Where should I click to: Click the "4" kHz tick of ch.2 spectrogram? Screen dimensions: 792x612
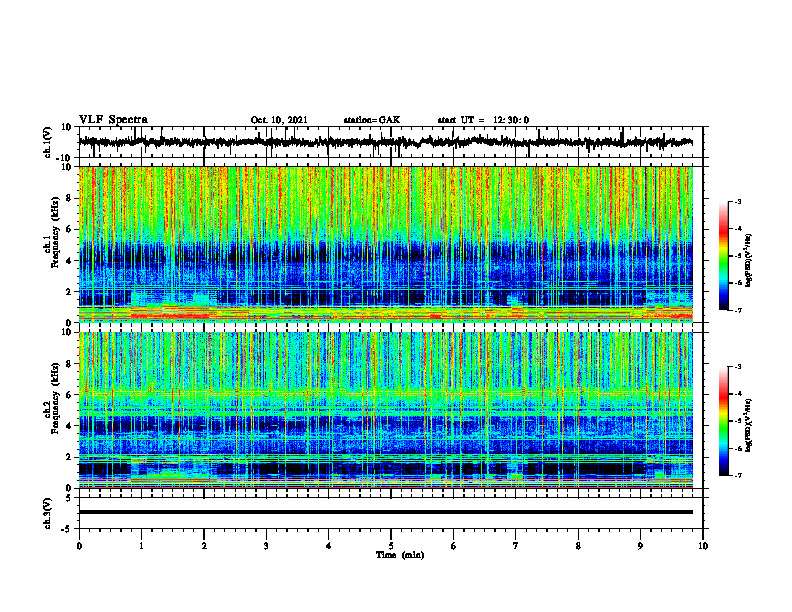(70, 426)
